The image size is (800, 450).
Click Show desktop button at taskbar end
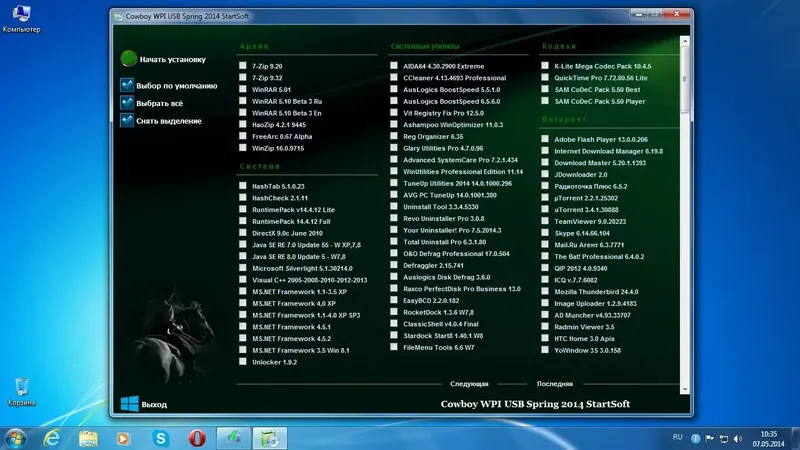(796, 438)
